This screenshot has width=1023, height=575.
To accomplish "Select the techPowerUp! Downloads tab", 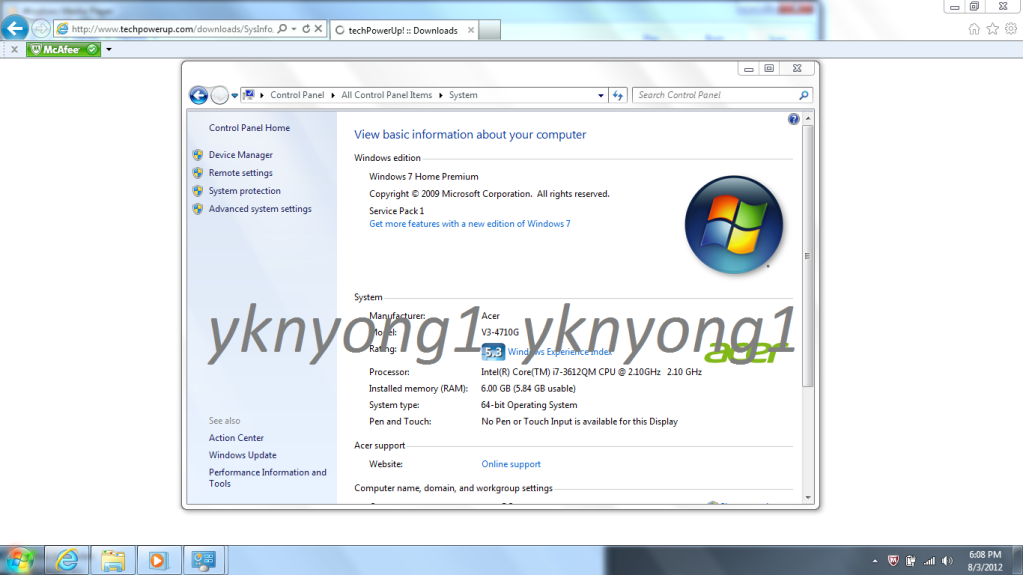I will tap(403, 30).
